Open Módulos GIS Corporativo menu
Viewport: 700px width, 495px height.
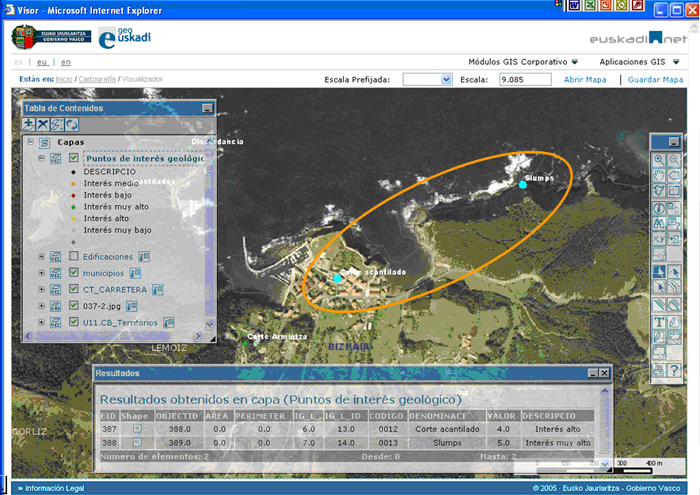(x=522, y=62)
